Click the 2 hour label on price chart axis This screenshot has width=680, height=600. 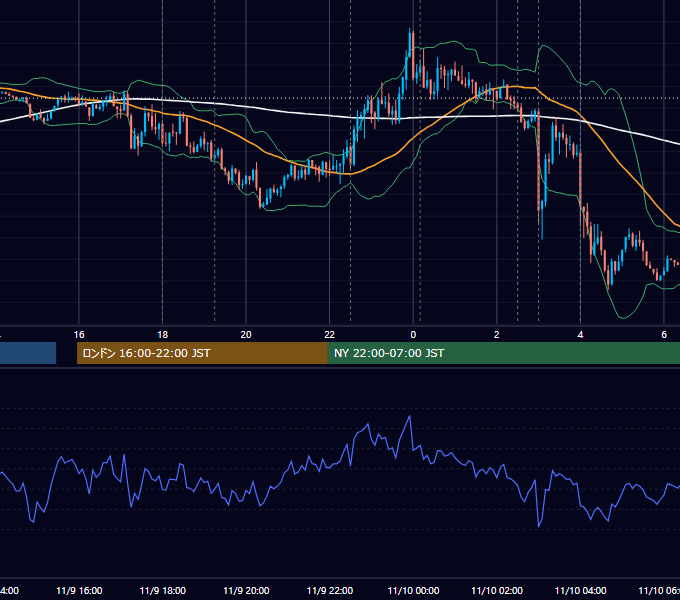497,335
